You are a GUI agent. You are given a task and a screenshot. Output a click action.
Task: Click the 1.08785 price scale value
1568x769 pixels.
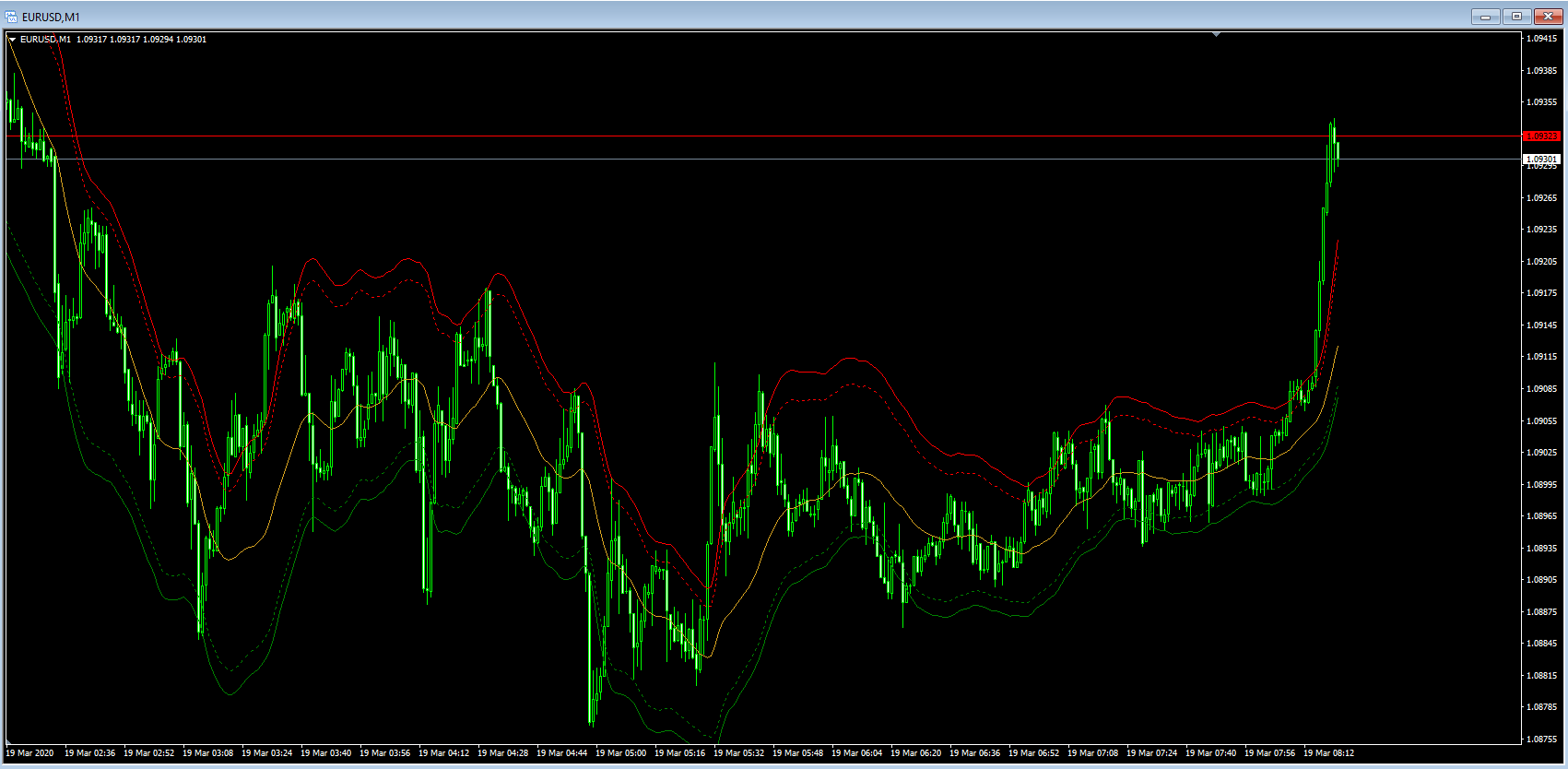coord(1542,707)
